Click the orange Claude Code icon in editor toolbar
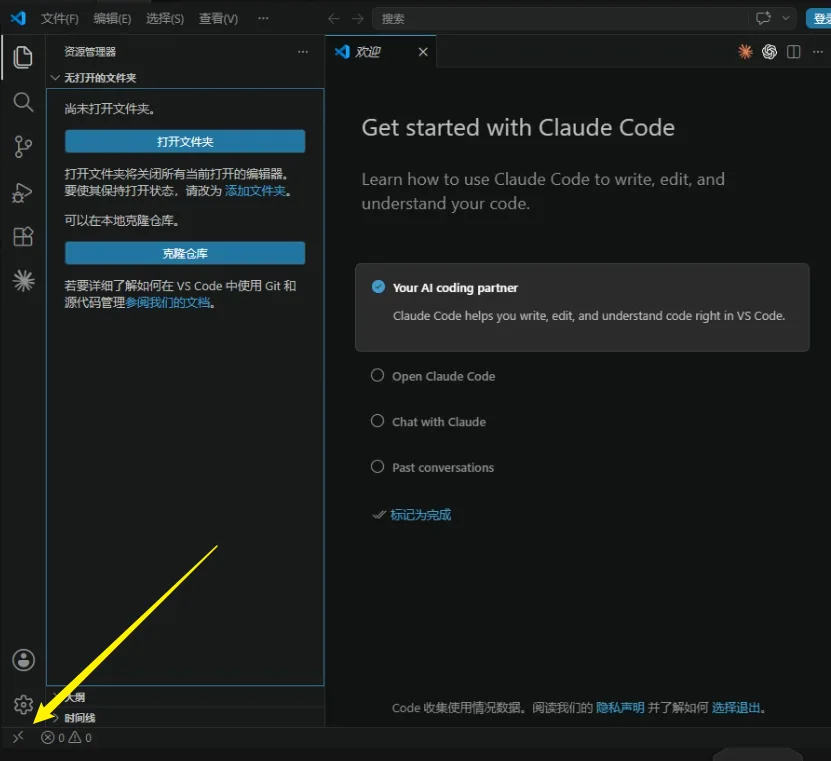Viewport: 831px width, 761px height. [745, 51]
